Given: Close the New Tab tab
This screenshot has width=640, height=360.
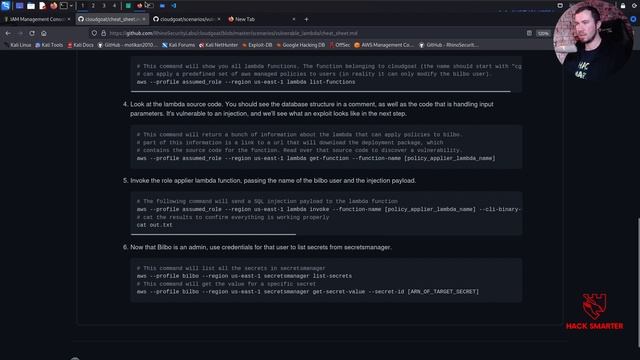Looking at the screenshot, I should (293, 19).
